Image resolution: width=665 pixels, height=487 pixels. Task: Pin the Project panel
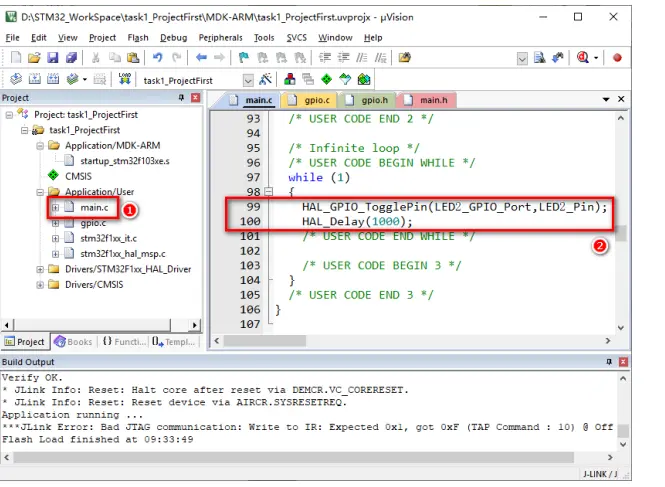click(x=181, y=98)
